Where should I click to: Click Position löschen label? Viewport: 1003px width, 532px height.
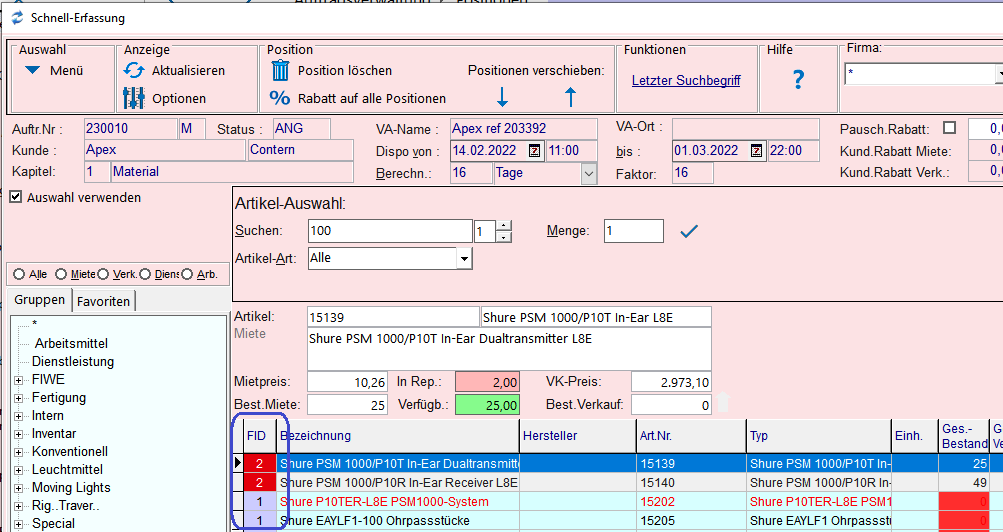click(345, 70)
